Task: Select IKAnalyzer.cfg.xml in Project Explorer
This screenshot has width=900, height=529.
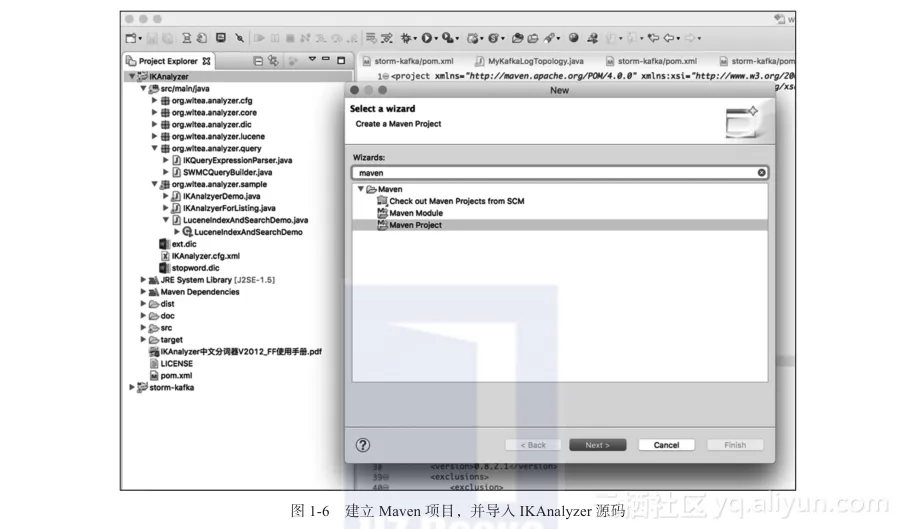Action: click(x=205, y=256)
